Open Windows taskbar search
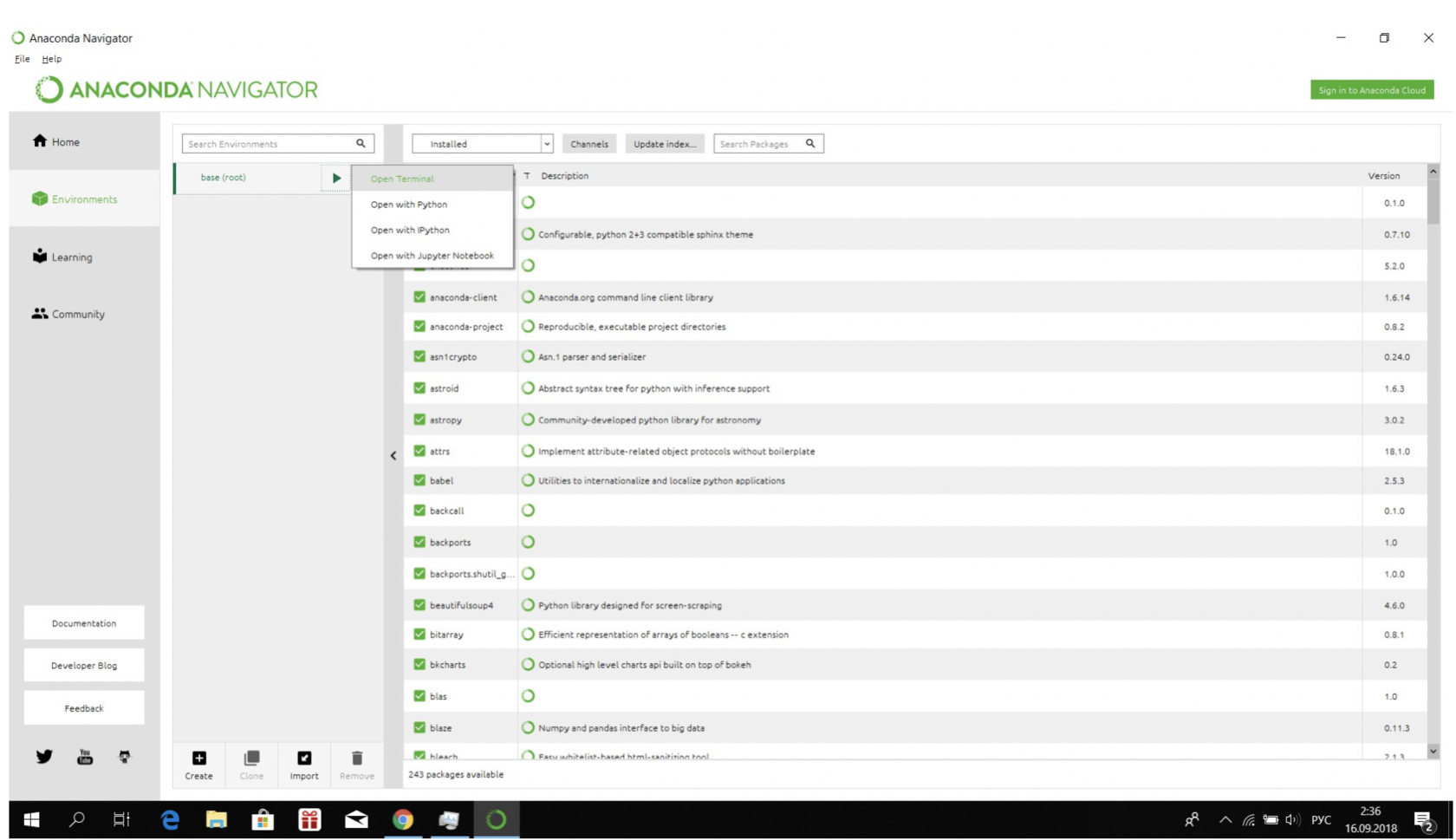Image resolution: width=1456 pixels, height=840 pixels. pos(77,819)
